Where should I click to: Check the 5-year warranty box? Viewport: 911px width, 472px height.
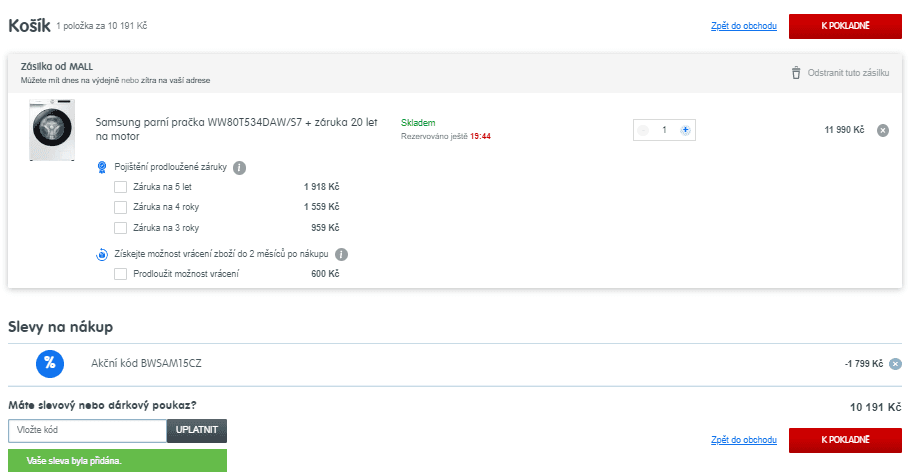coord(120,187)
